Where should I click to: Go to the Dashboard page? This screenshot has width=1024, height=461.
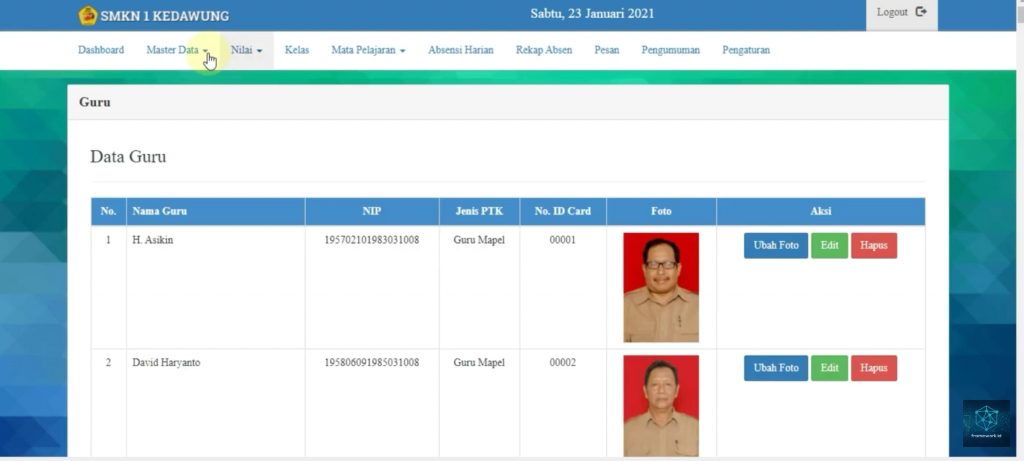pyautogui.click(x=101, y=50)
